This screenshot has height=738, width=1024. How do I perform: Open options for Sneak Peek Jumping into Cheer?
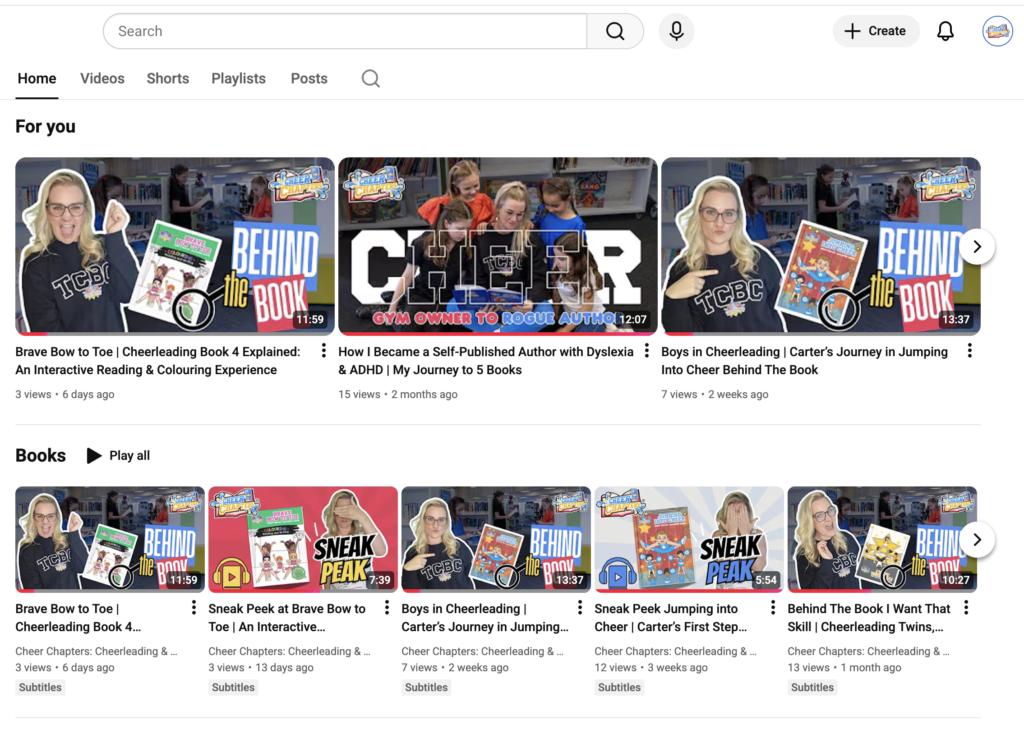(x=773, y=608)
